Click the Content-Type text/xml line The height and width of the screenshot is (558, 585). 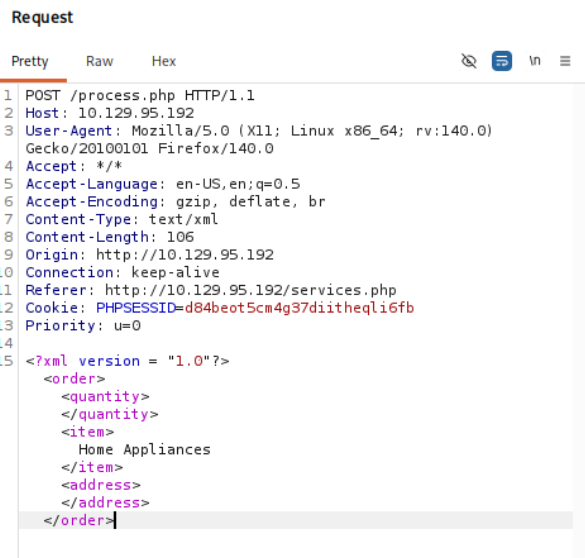[122, 219]
